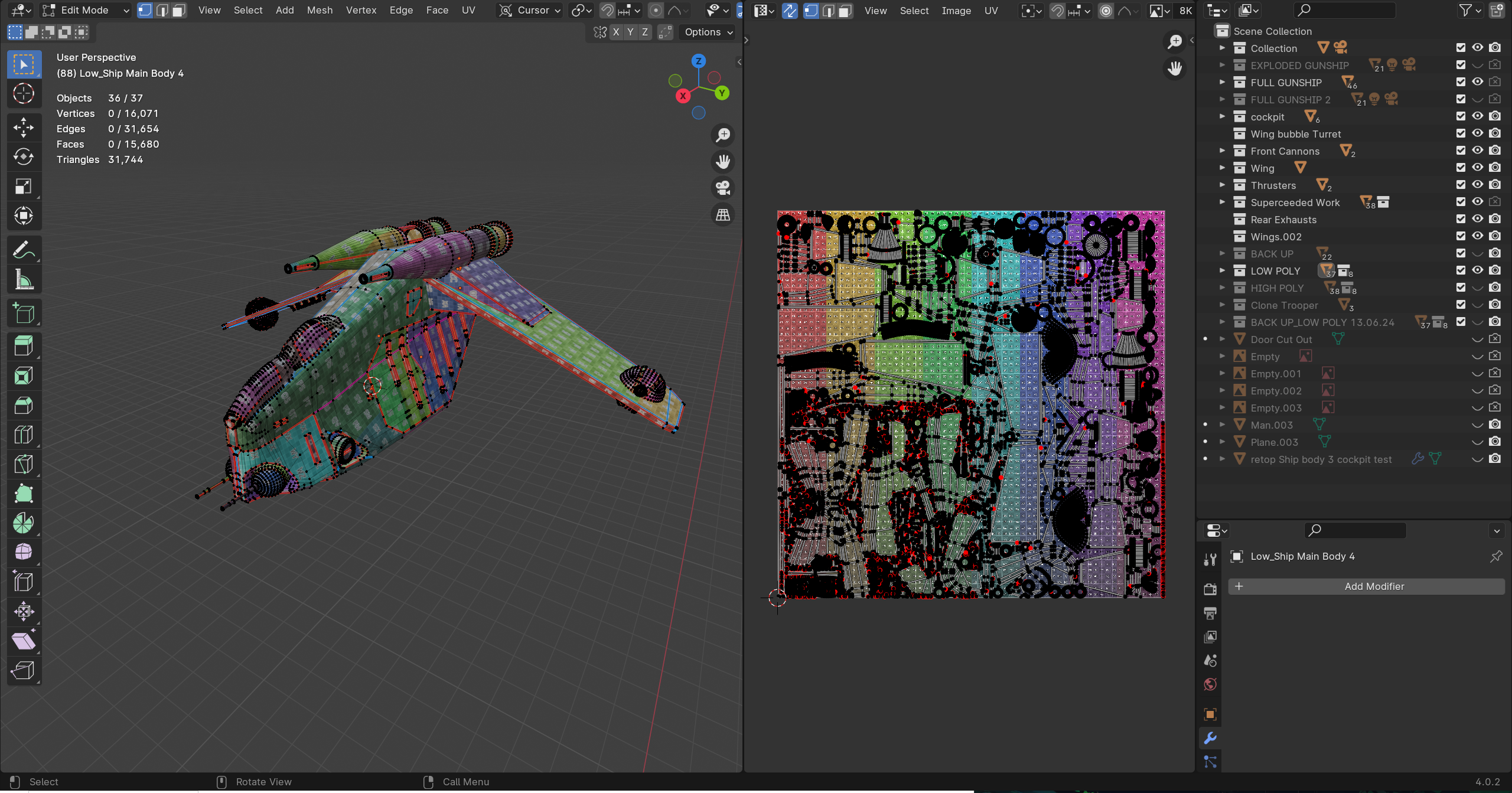Uncheck the Front Cannons collection checkbox

click(x=1461, y=151)
